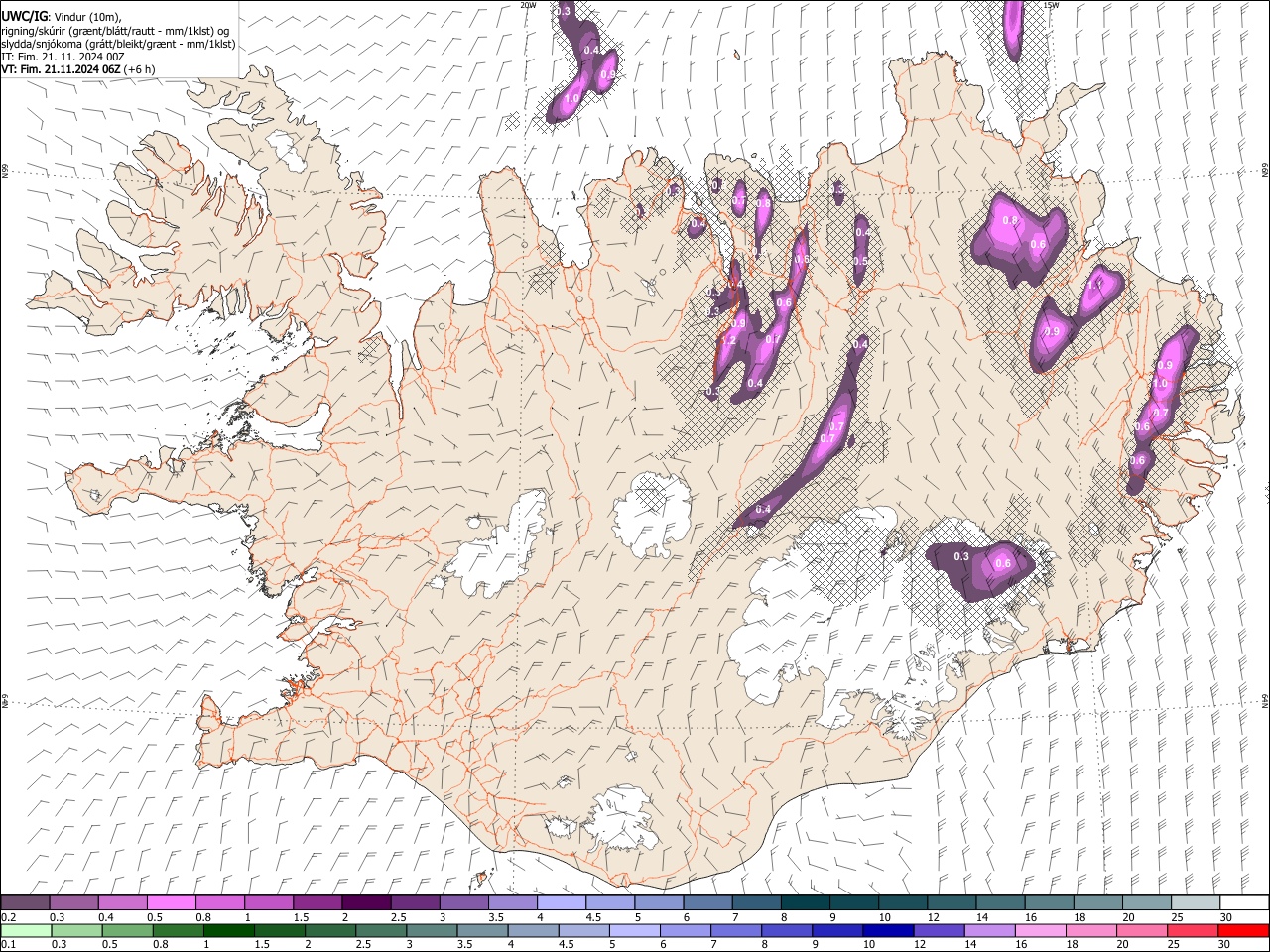
Task: Select bottom-row darkest green swatch between 1 and 1.5
Action: [228, 930]
